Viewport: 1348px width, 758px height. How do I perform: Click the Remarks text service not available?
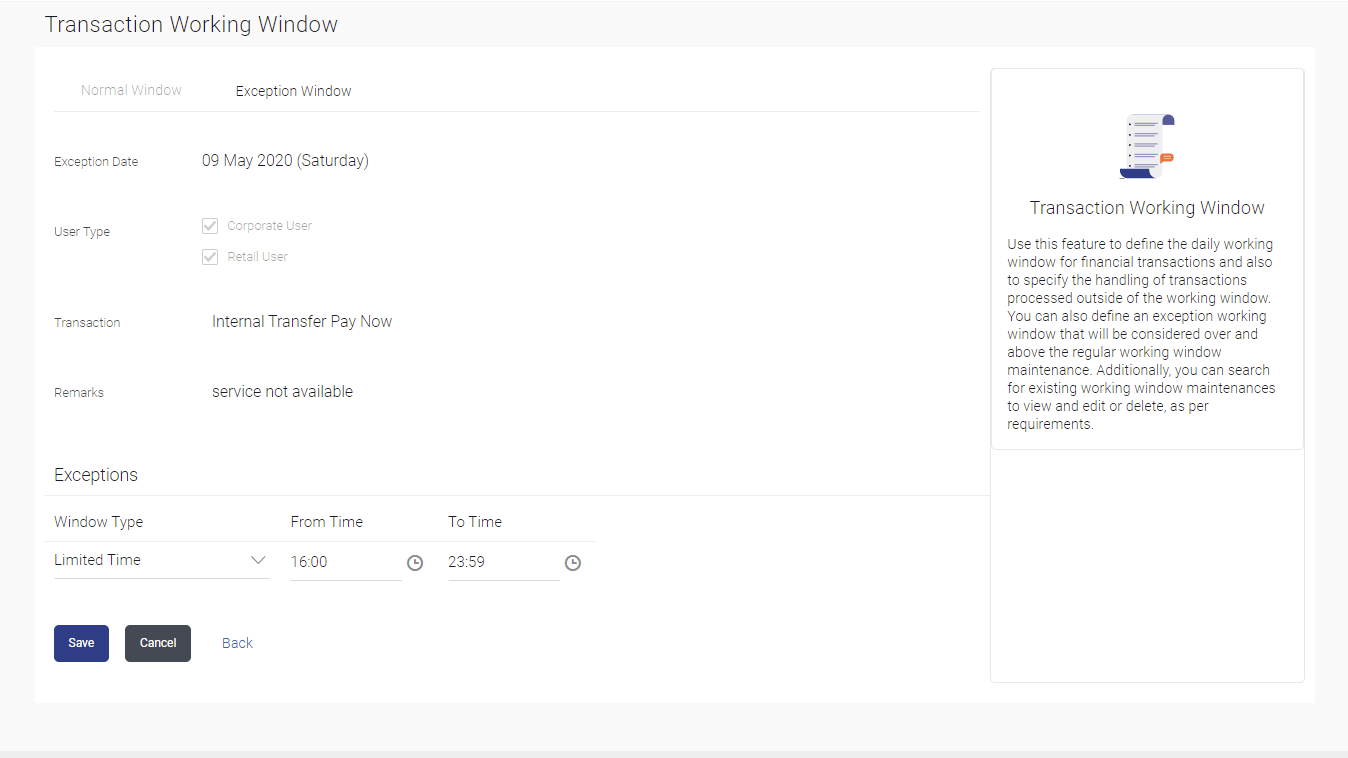tap(282, 391)
